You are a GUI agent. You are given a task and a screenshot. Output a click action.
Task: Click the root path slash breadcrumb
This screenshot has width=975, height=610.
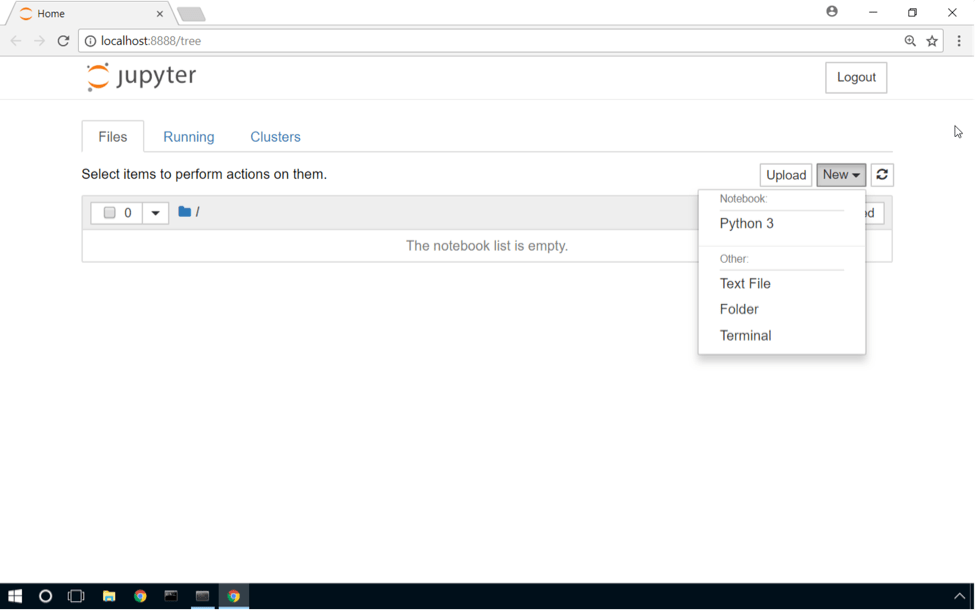point(197,212)
